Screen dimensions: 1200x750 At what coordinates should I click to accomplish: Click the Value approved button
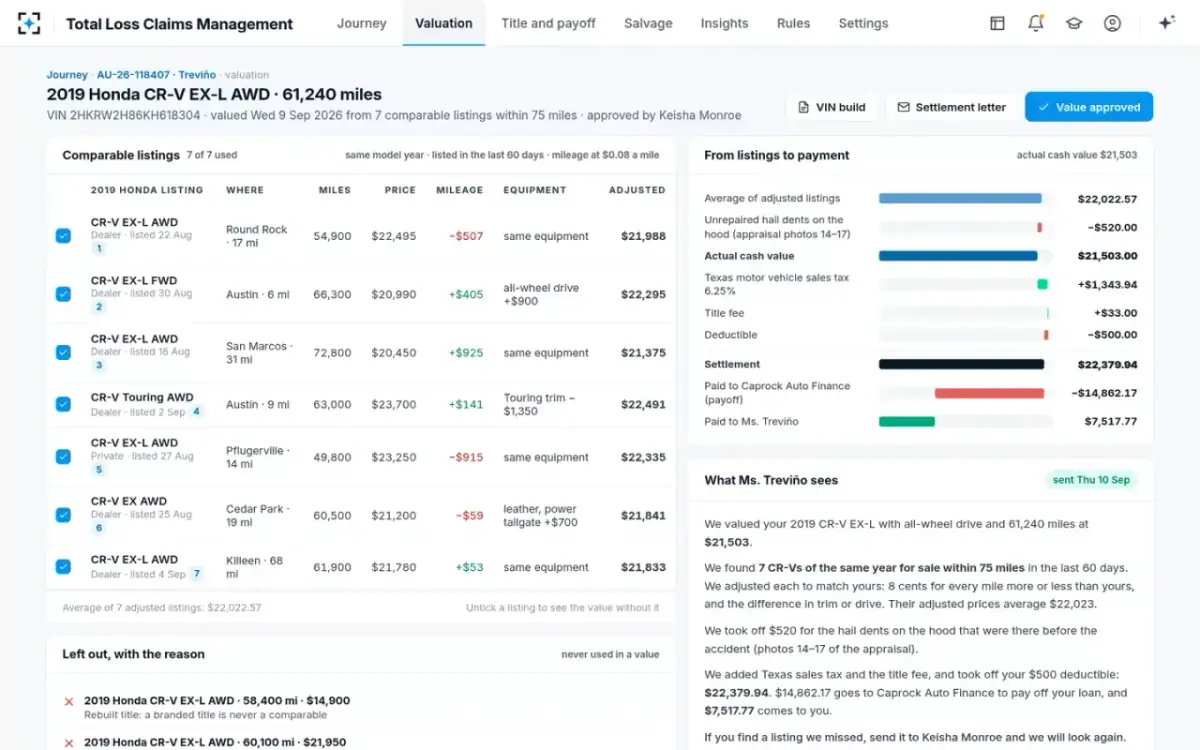[1089, 107]
